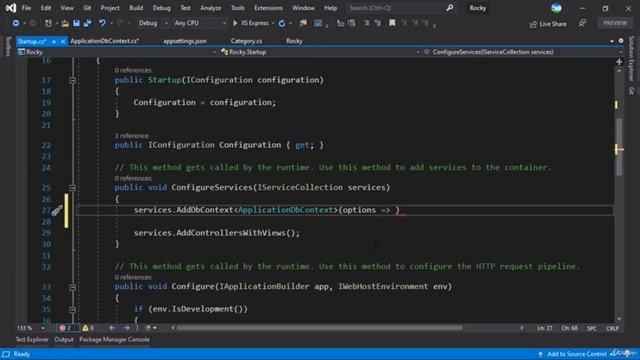This screenshot has height=360, width=640.
Task: Click the 1 reference code lens link
Action: [131, 136]
